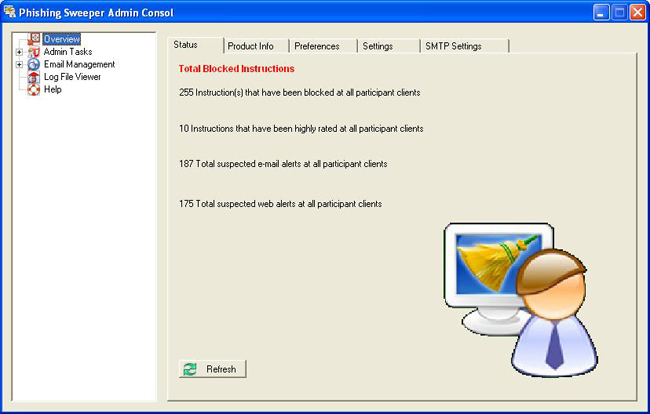Select Overview in the tree

pos(62,39)
